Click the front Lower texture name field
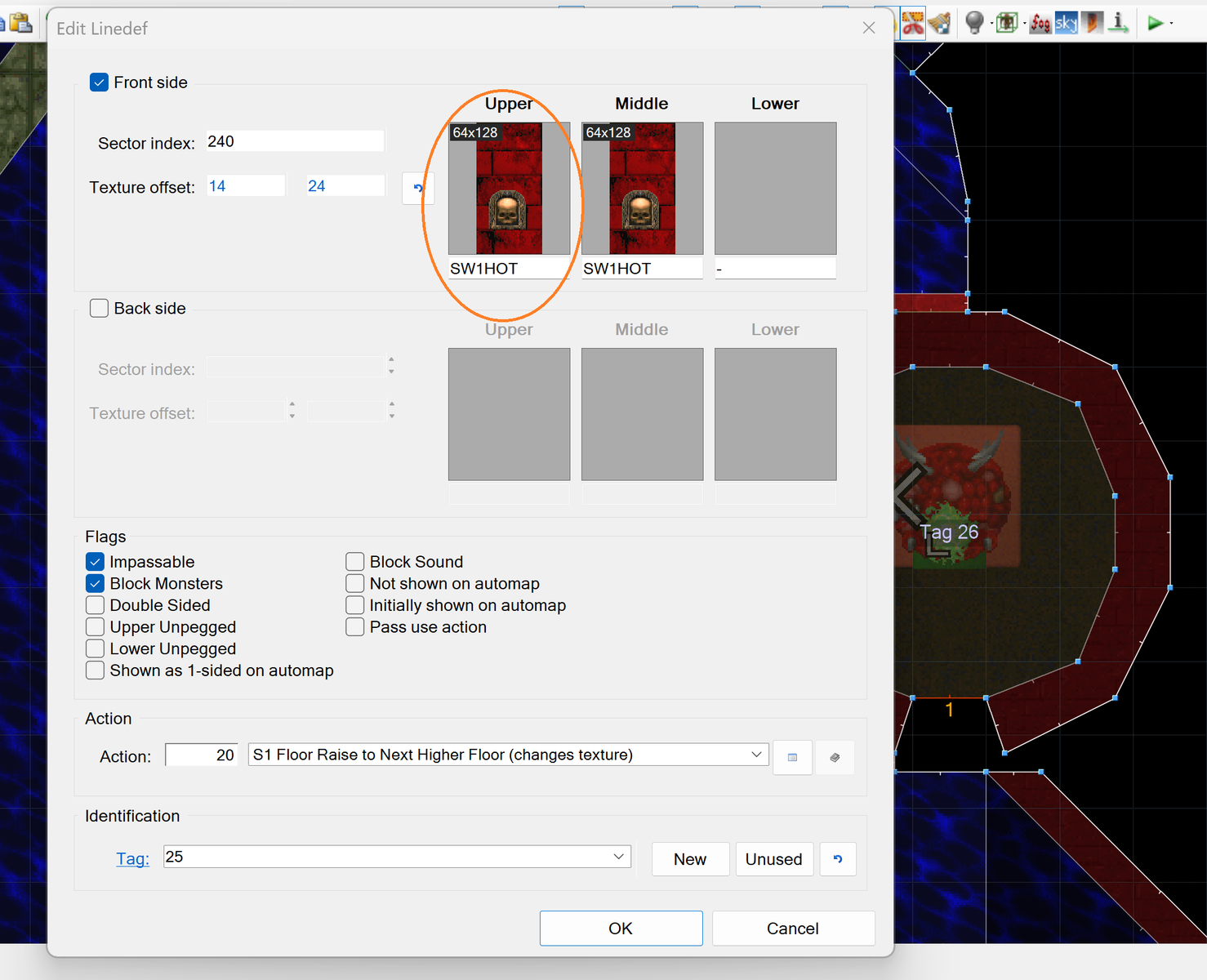This screenshot has width=1207, height=980. coord(775,269)
